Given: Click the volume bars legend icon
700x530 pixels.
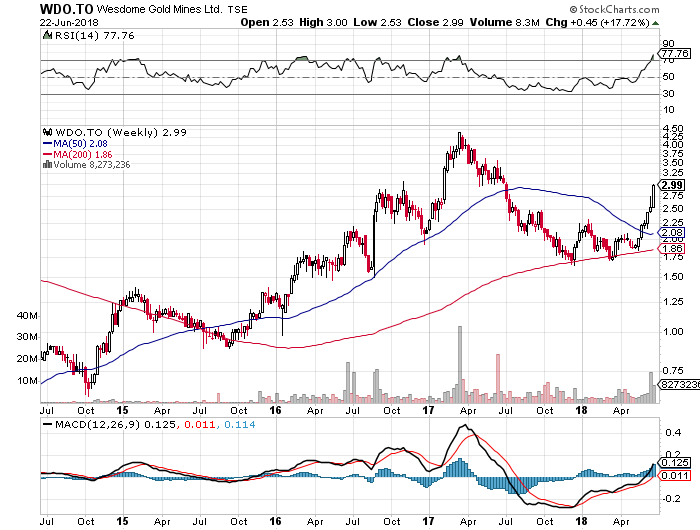Looking at the screenshot, I should coord(48,164).
